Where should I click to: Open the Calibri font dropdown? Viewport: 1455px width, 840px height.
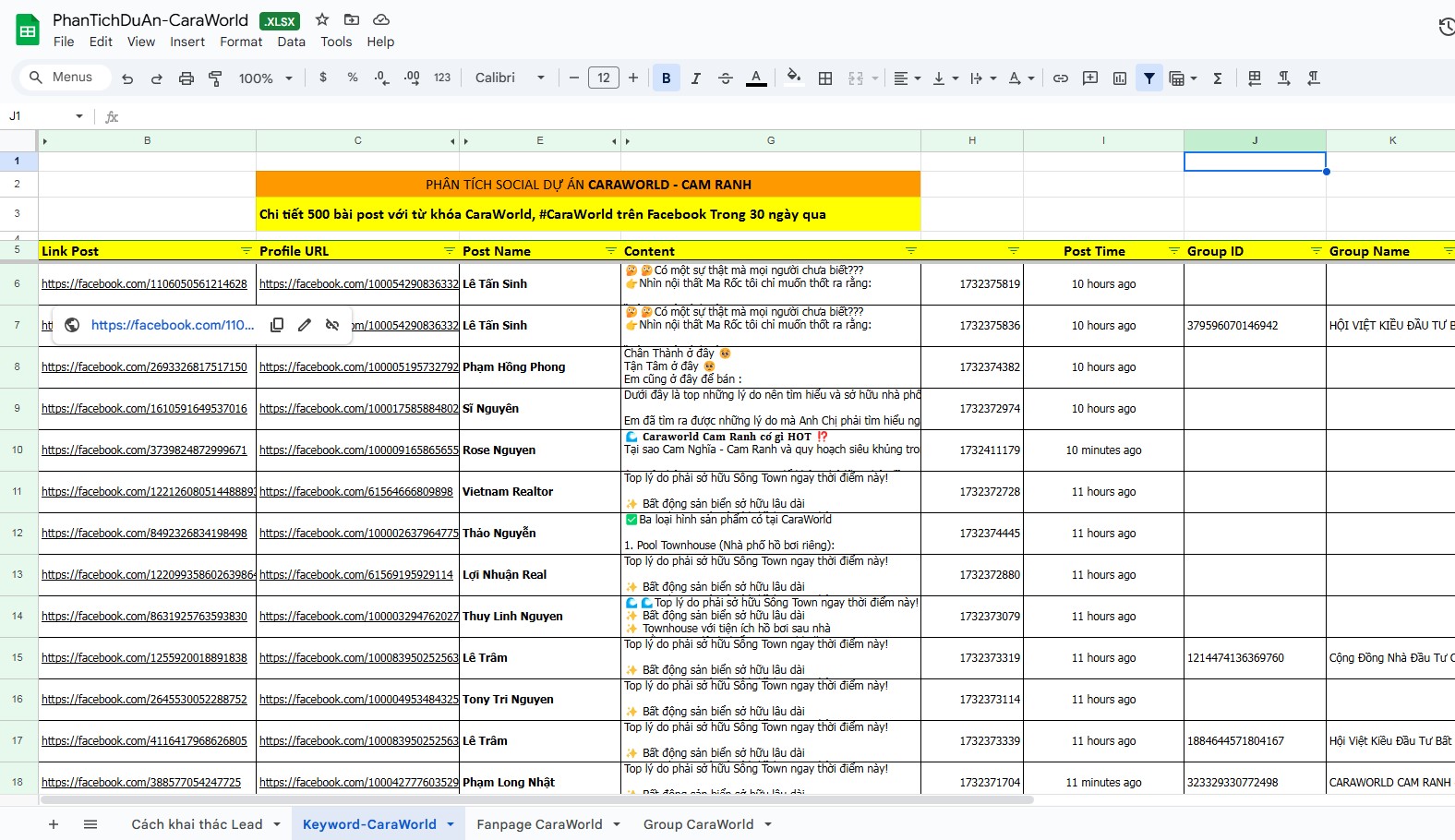click(x=510, y=78)
